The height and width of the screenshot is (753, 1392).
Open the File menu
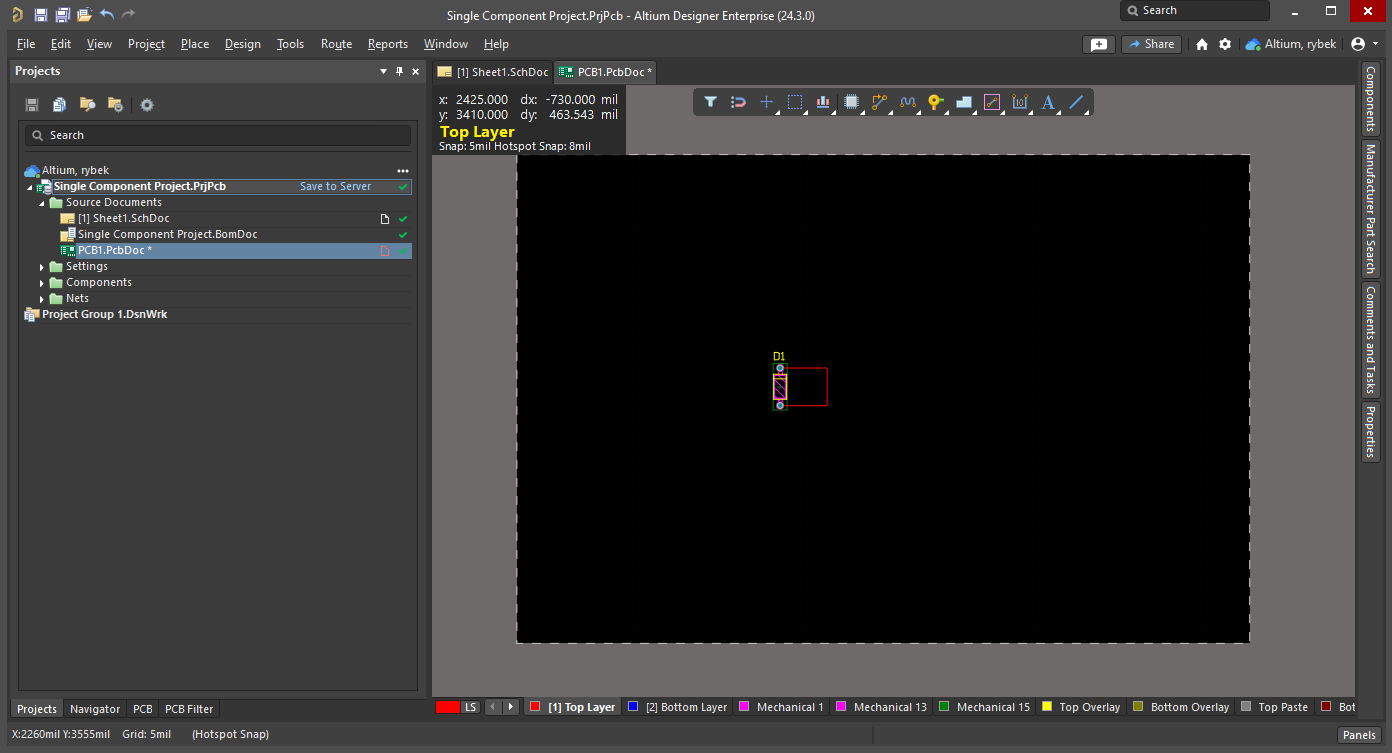tap(26, 44)
